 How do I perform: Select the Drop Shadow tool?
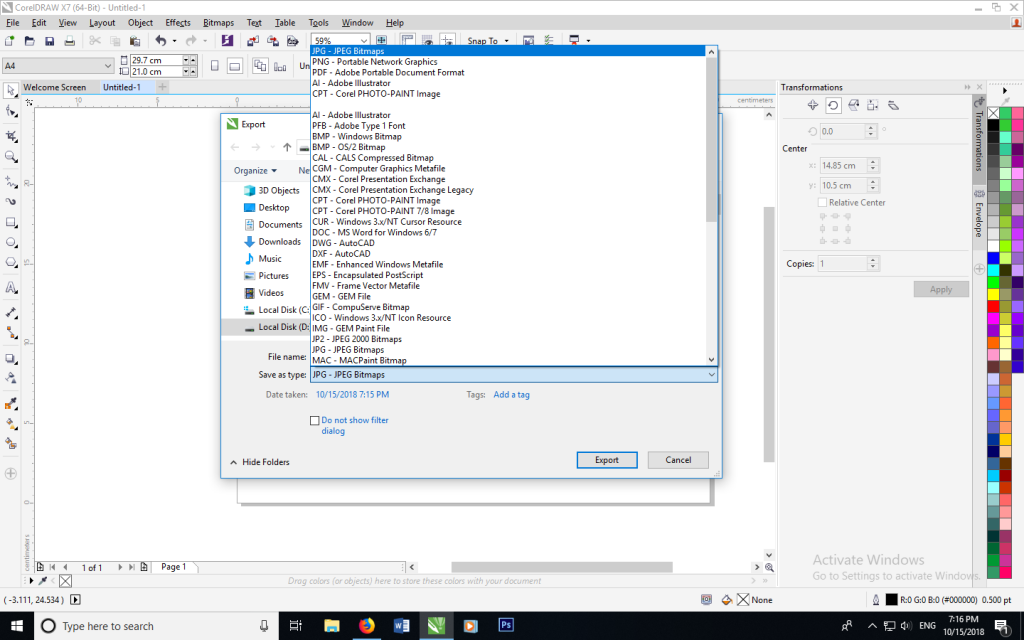click(10, 359)
